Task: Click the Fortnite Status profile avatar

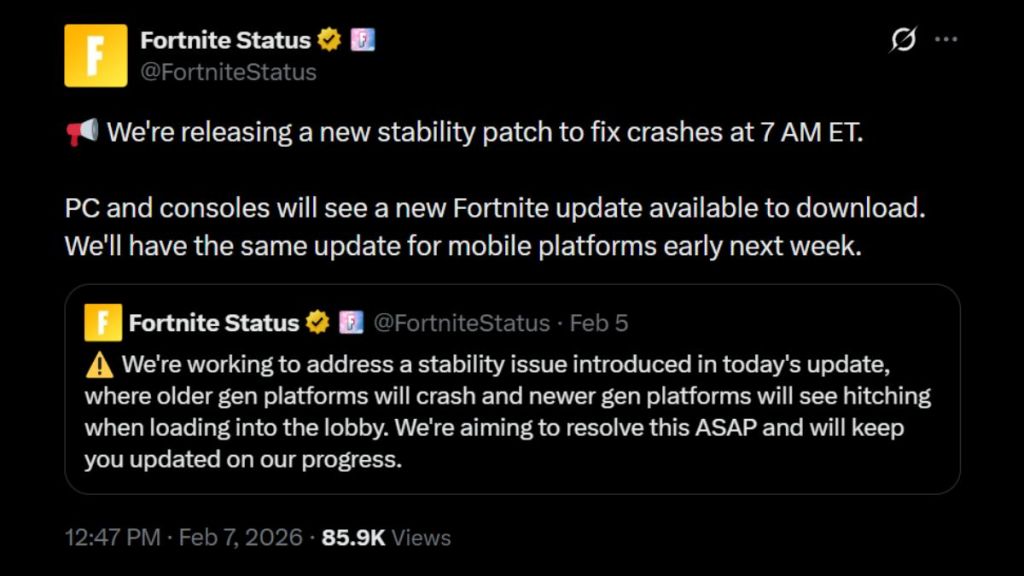Action: pyautogui.click(x=96, y=52)
